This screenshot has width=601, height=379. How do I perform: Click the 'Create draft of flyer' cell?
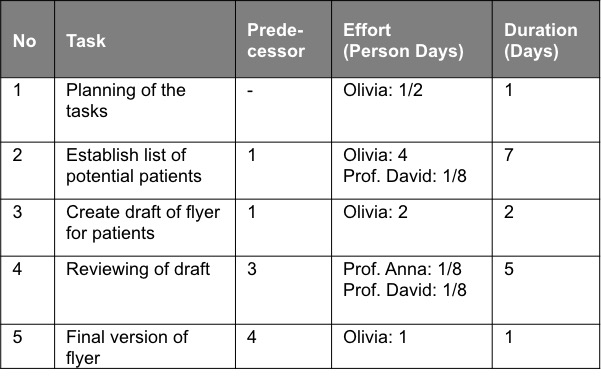tap(145, 227)
